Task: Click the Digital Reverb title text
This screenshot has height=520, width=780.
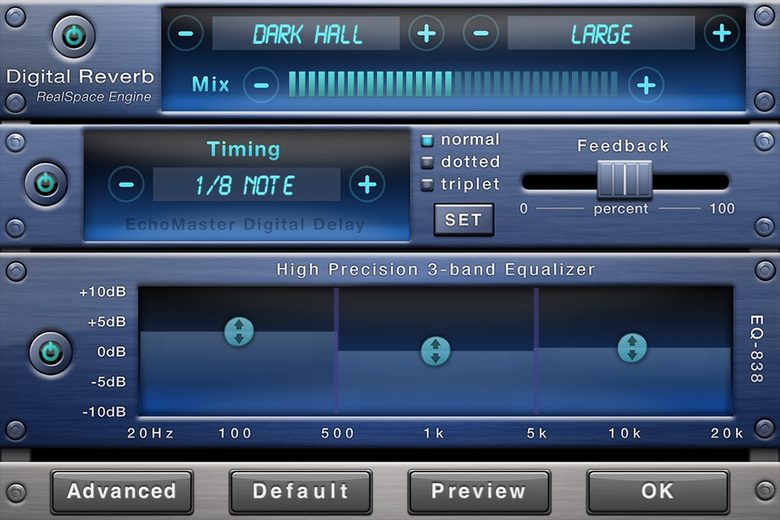Action: click(80, 77)
